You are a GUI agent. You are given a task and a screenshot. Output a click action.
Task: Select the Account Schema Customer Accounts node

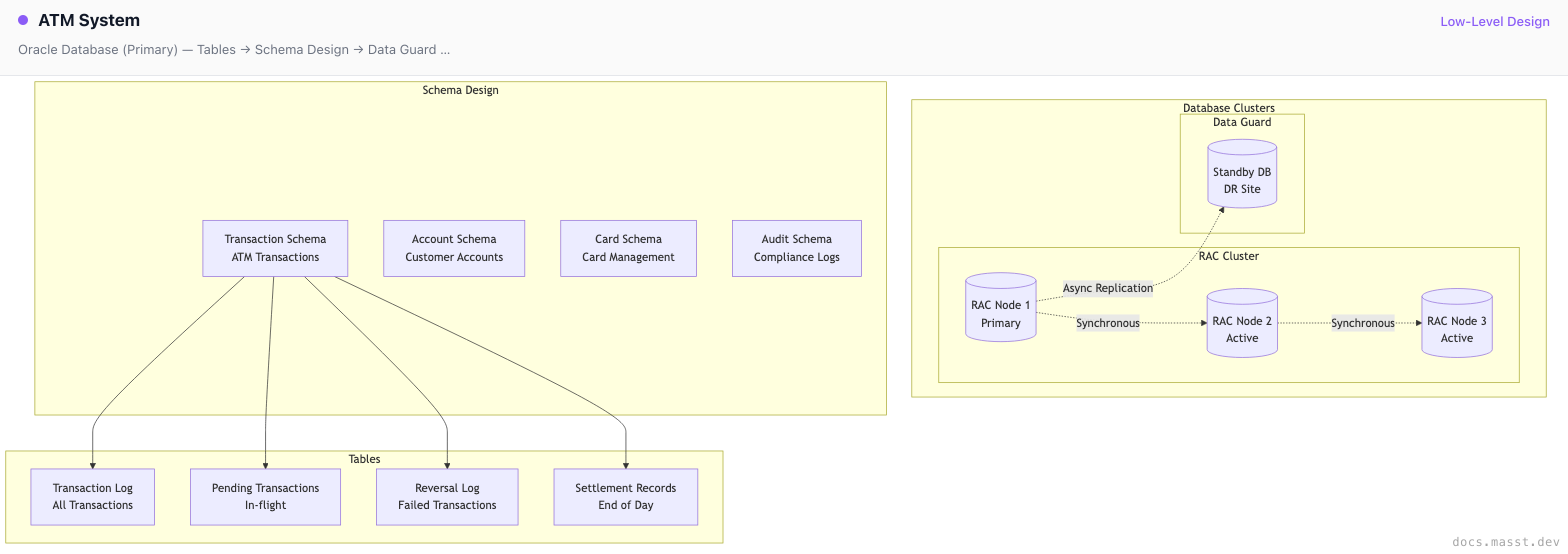point(454,248)
